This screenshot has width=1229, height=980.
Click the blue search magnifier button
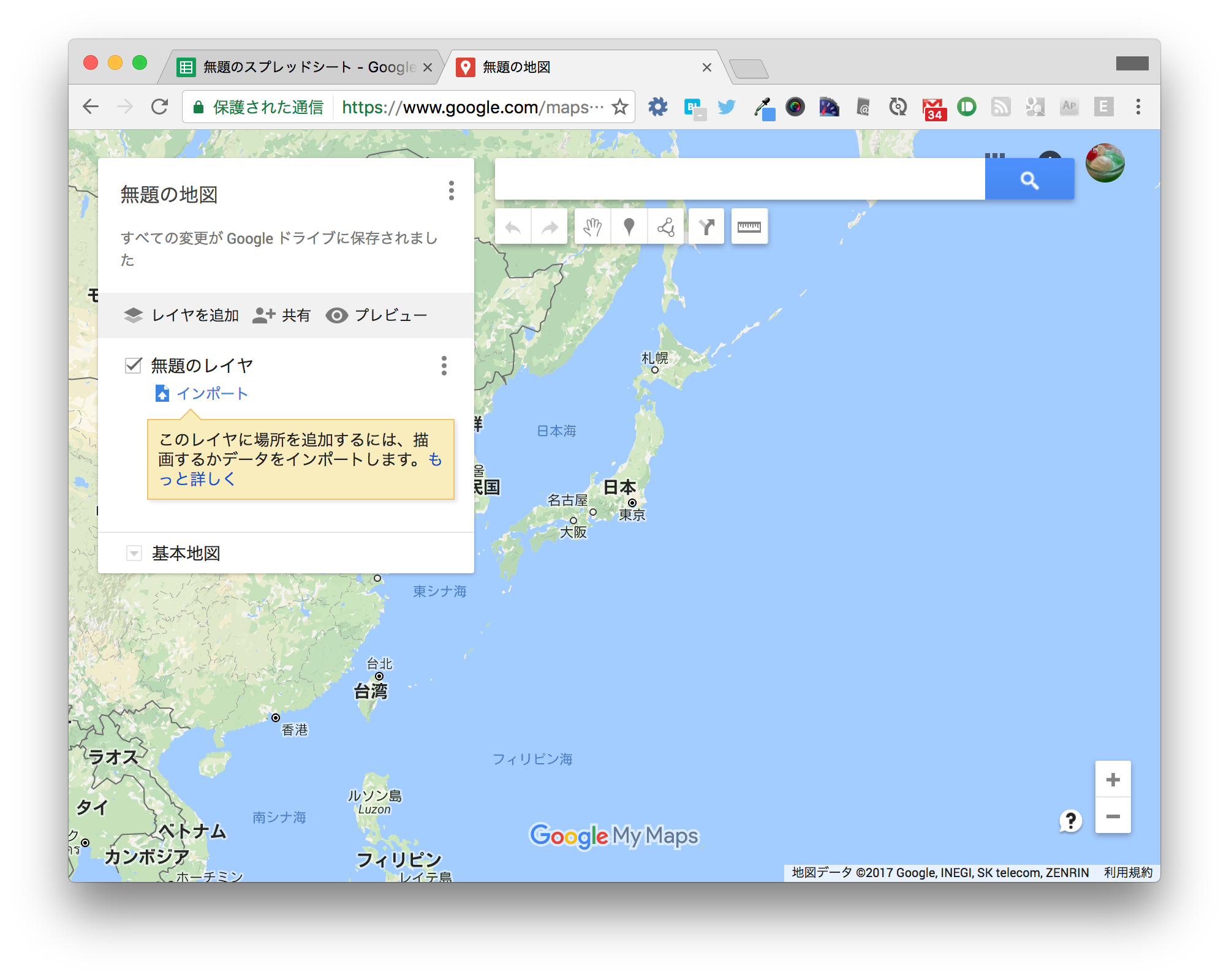(1029, 179)
